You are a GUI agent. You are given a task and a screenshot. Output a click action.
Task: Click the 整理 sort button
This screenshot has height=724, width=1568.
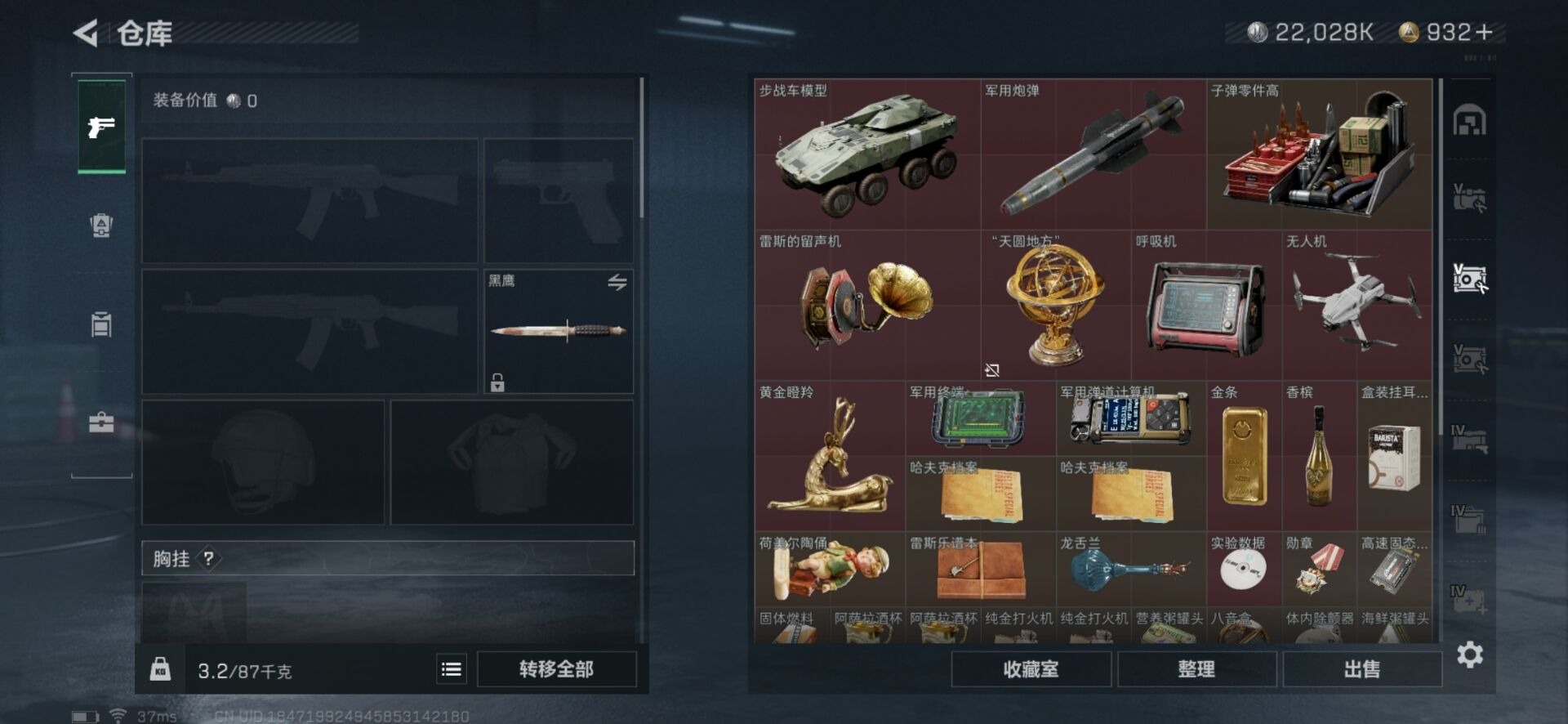pos(1196,669)
